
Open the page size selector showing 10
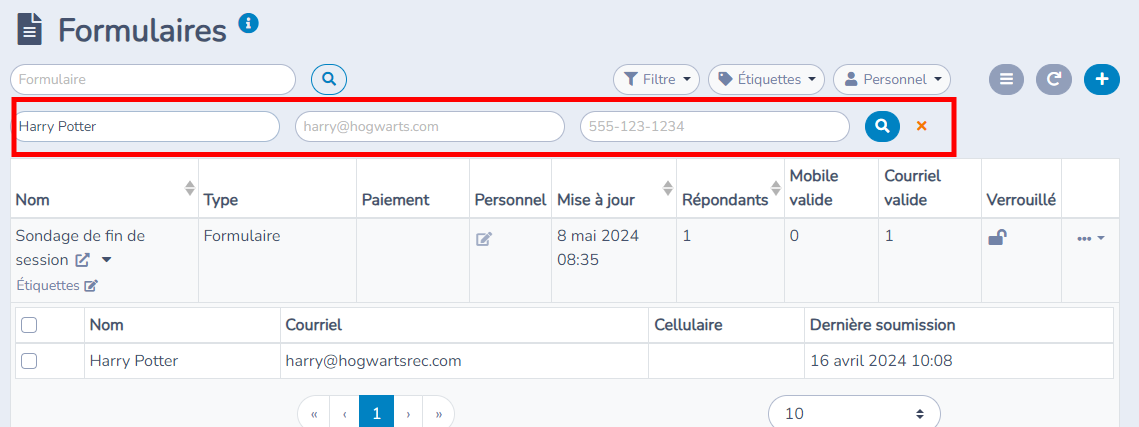point(854,413)
